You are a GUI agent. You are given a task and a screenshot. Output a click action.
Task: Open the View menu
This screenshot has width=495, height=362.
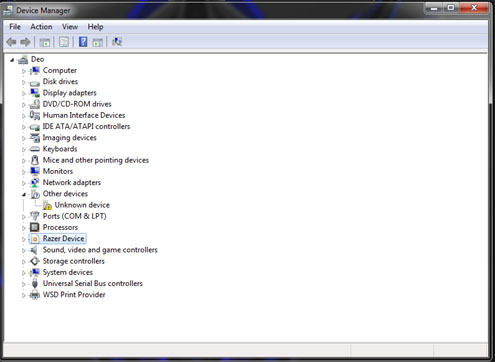70,27
